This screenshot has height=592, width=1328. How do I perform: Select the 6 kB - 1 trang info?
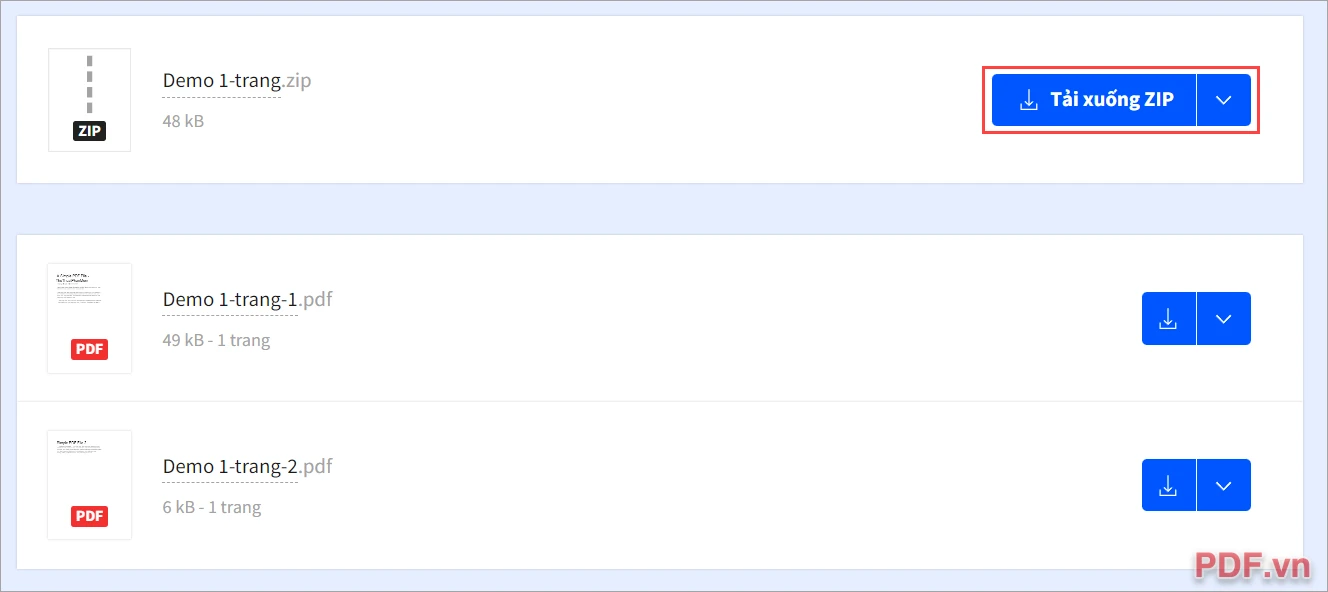coord(212,507)
